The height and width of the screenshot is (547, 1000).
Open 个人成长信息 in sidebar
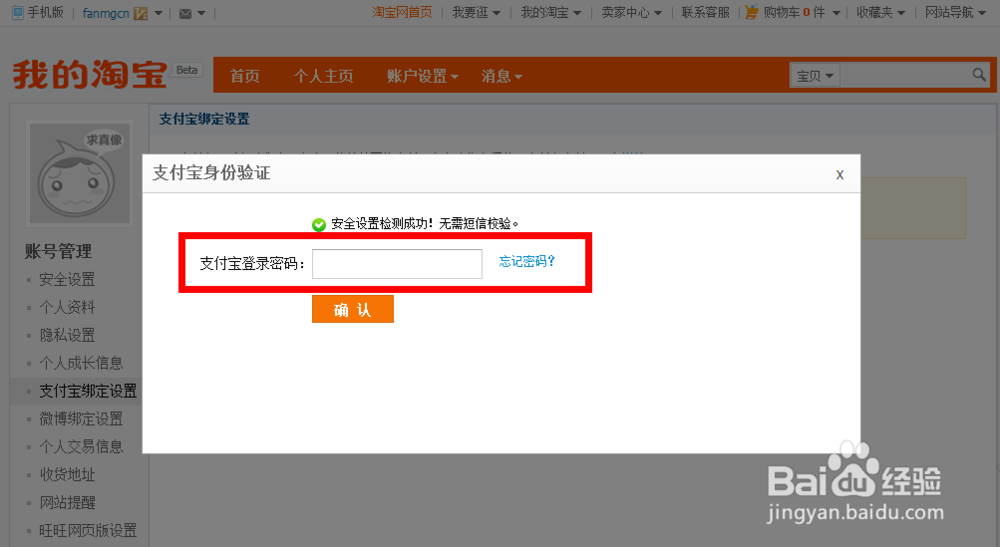point(81,363)
